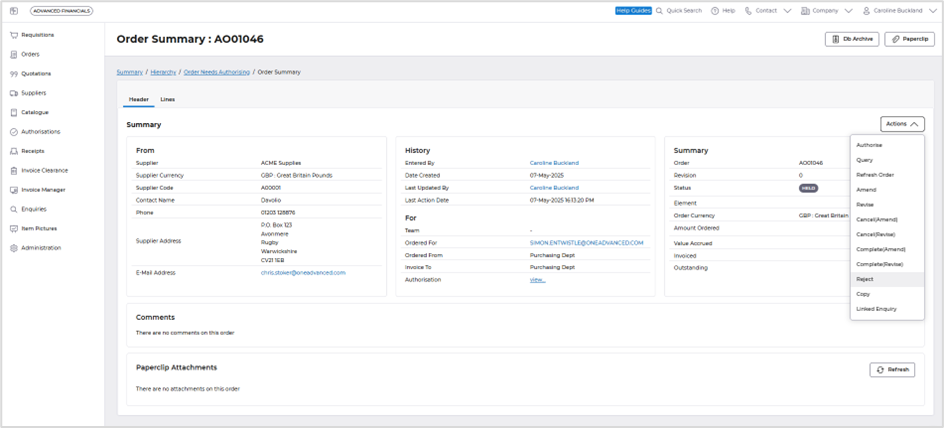
Task: Open Last Updated By Caroline Buckland link
Action: [554, 188]
